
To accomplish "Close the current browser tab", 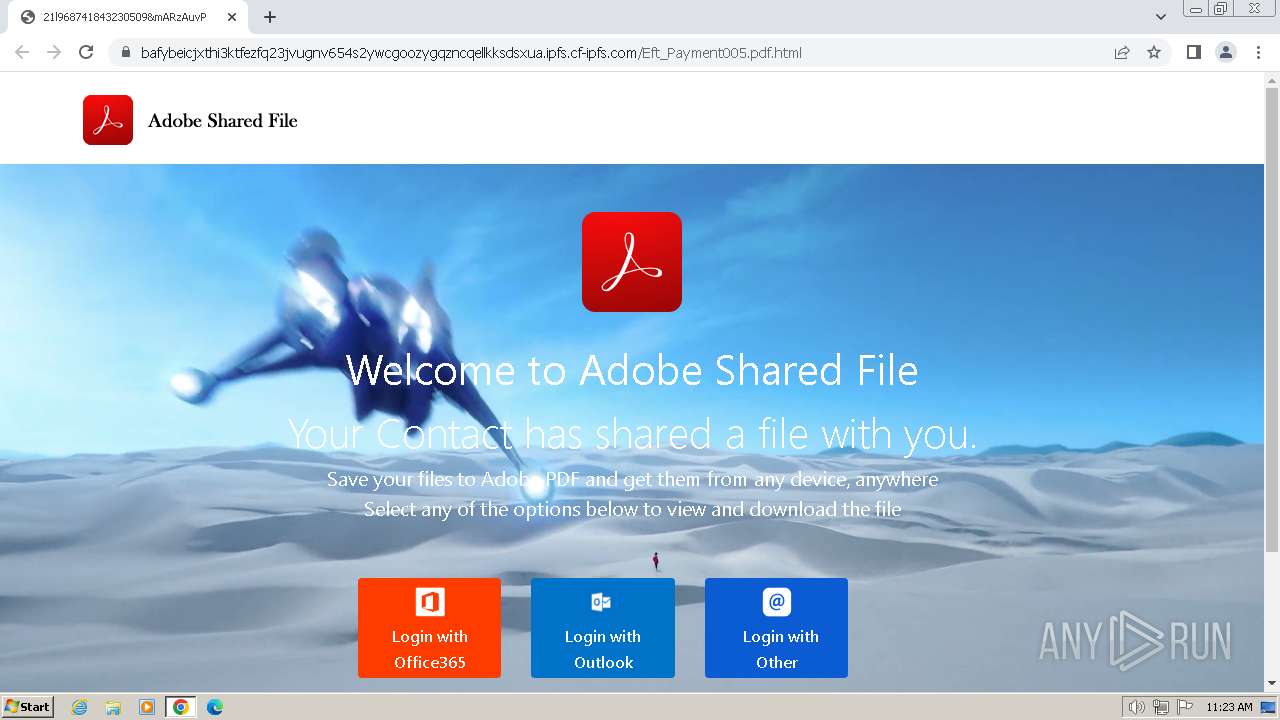I will click(231, 17).
